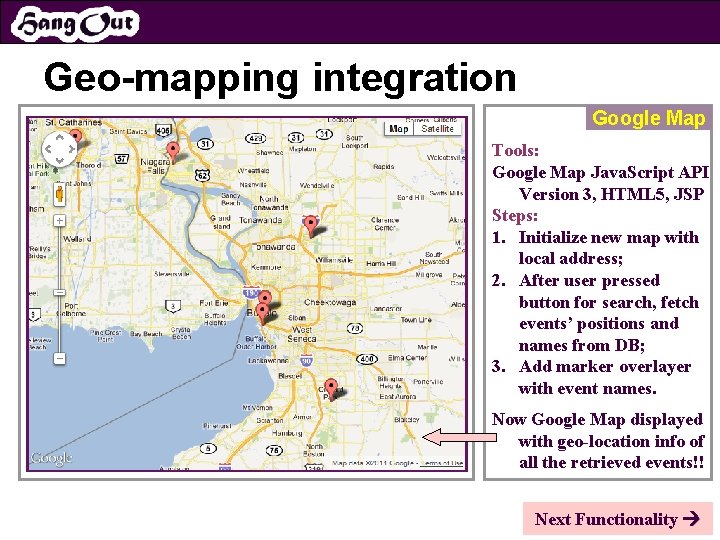Screen dimensions: 720x540
Task: Click the Google logo on map
Action: [51, 458]
